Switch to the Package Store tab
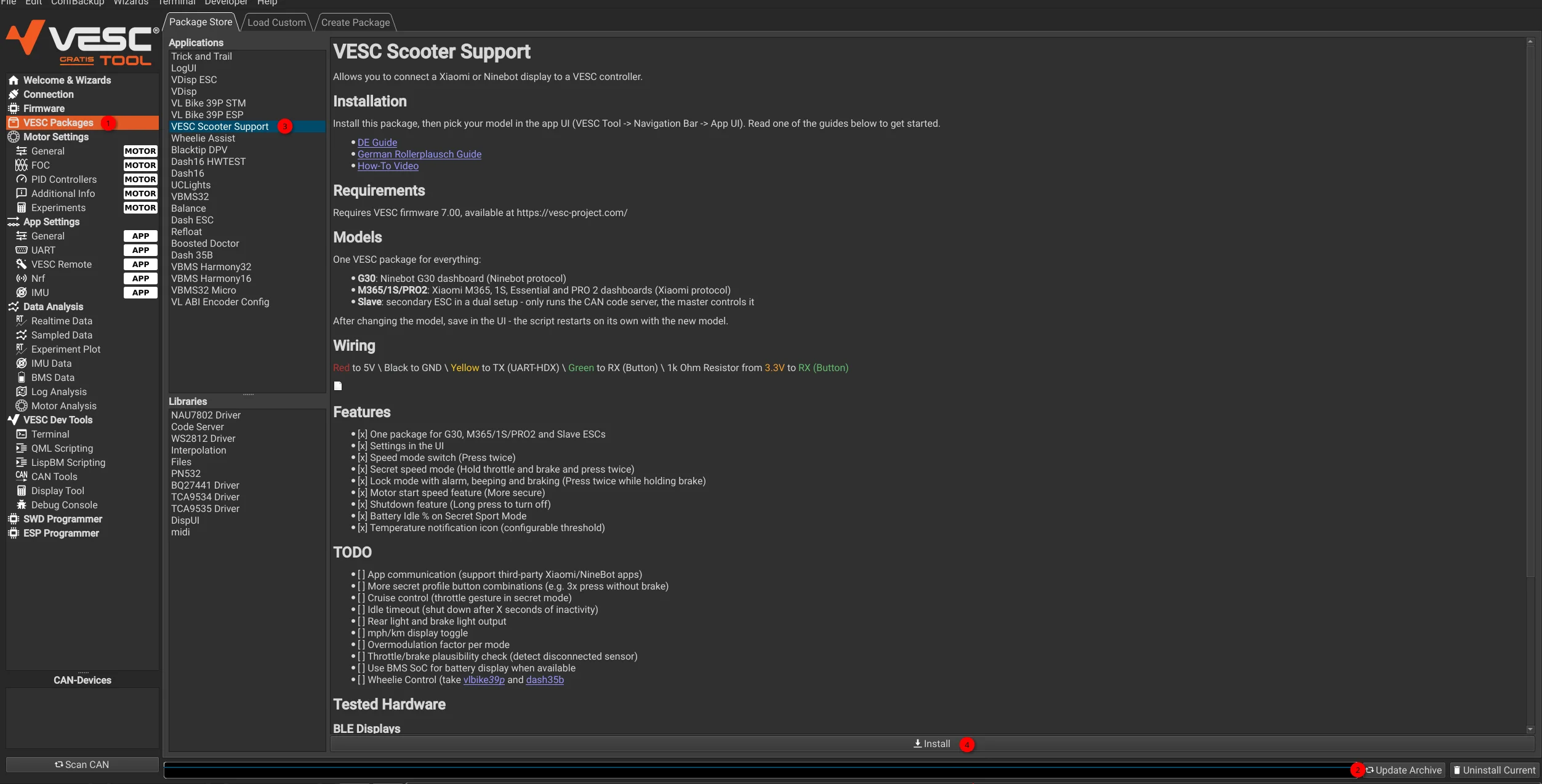Image resolution: width=1542 pixels, height=784 pixels. coord(201,22)
